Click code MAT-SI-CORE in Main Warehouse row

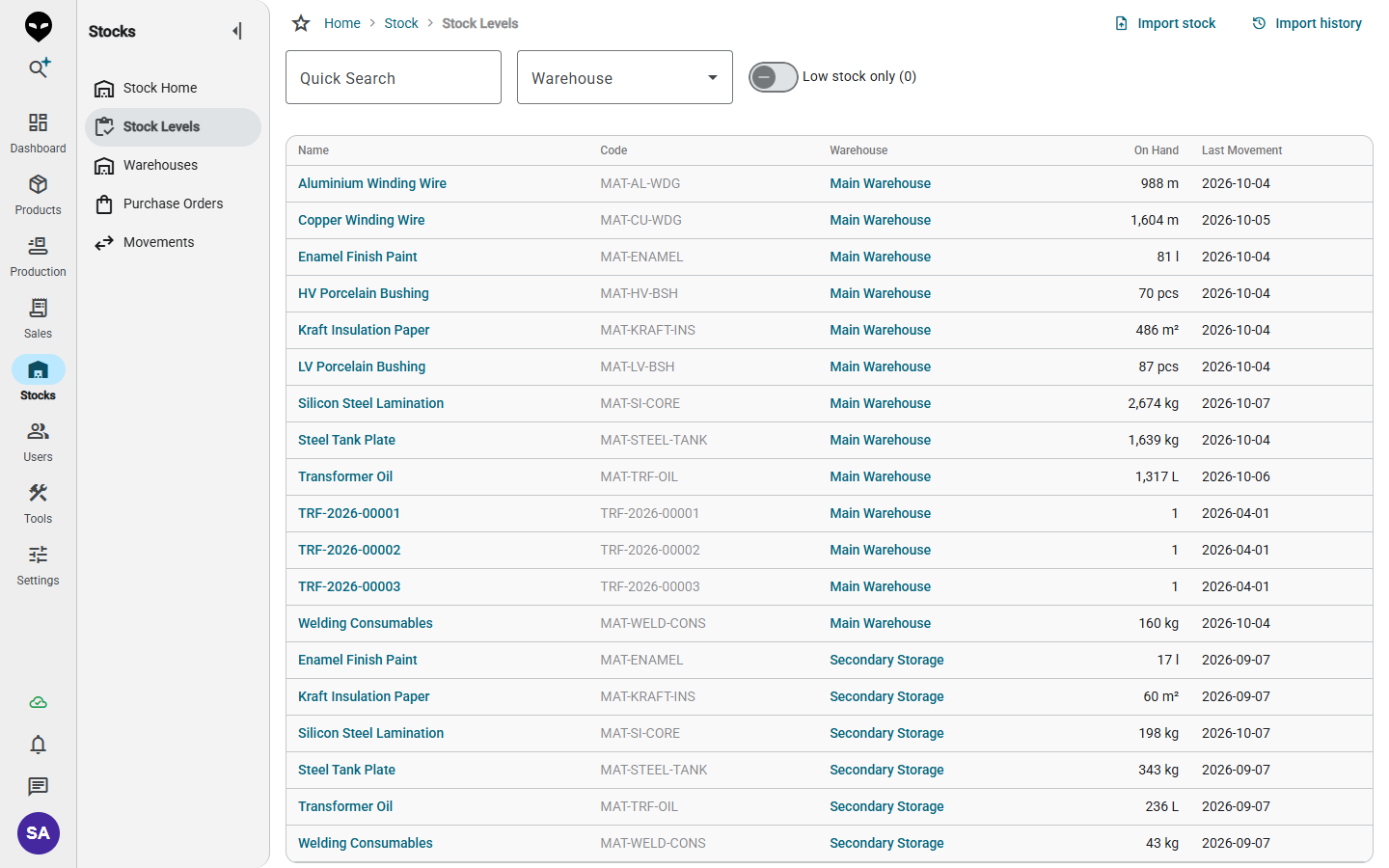[640, 403]
